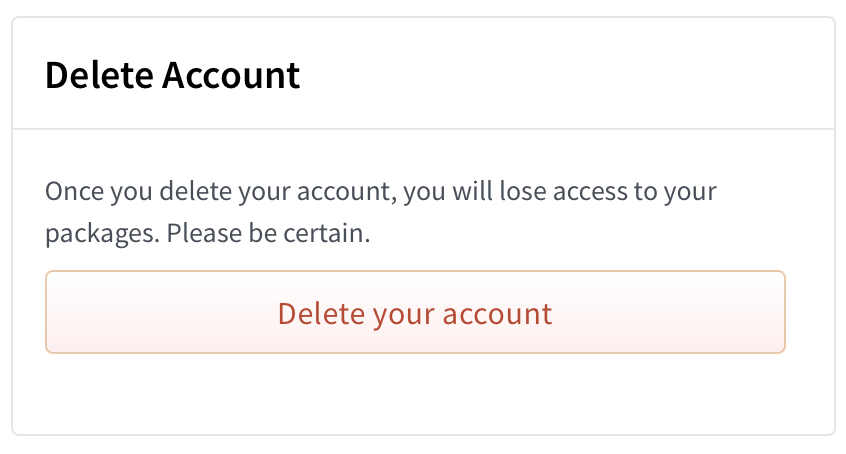Click the empty space below the delete button
This screenshot has height=454, width=846.
415,393
